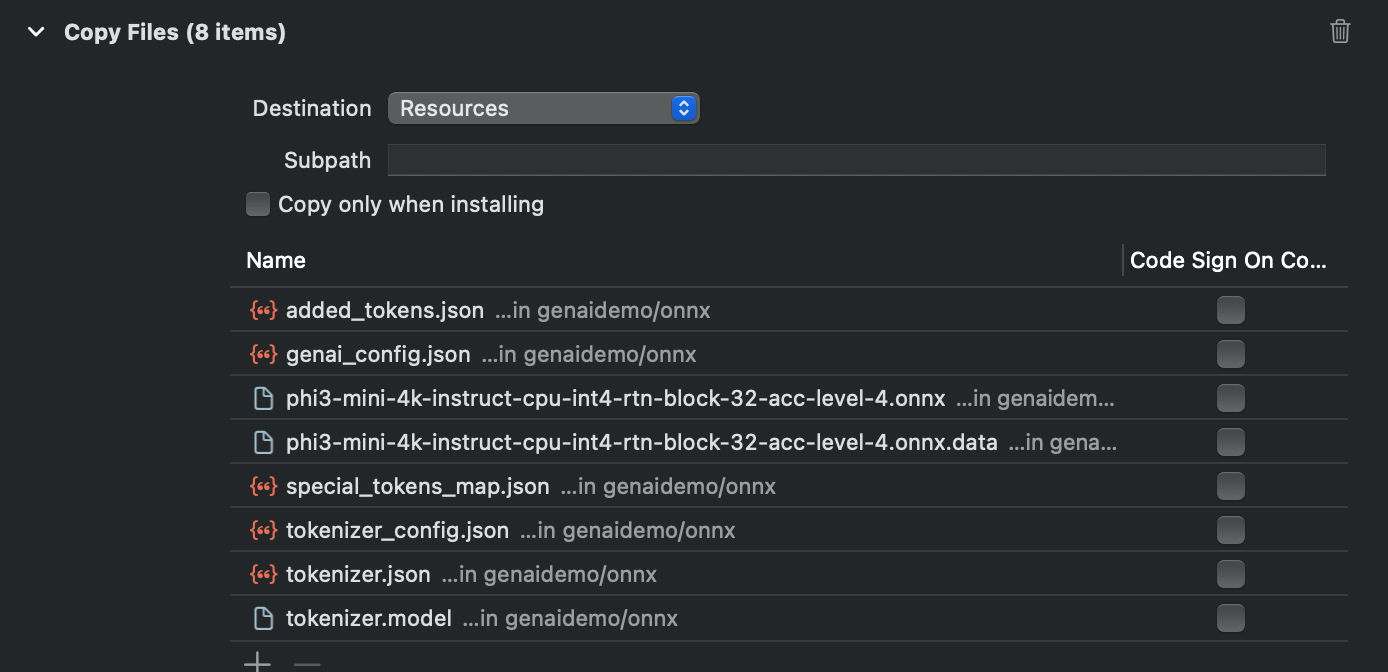Collapse the Copy Files section
The image size is (1388, 672).
[x=37, y=32]
